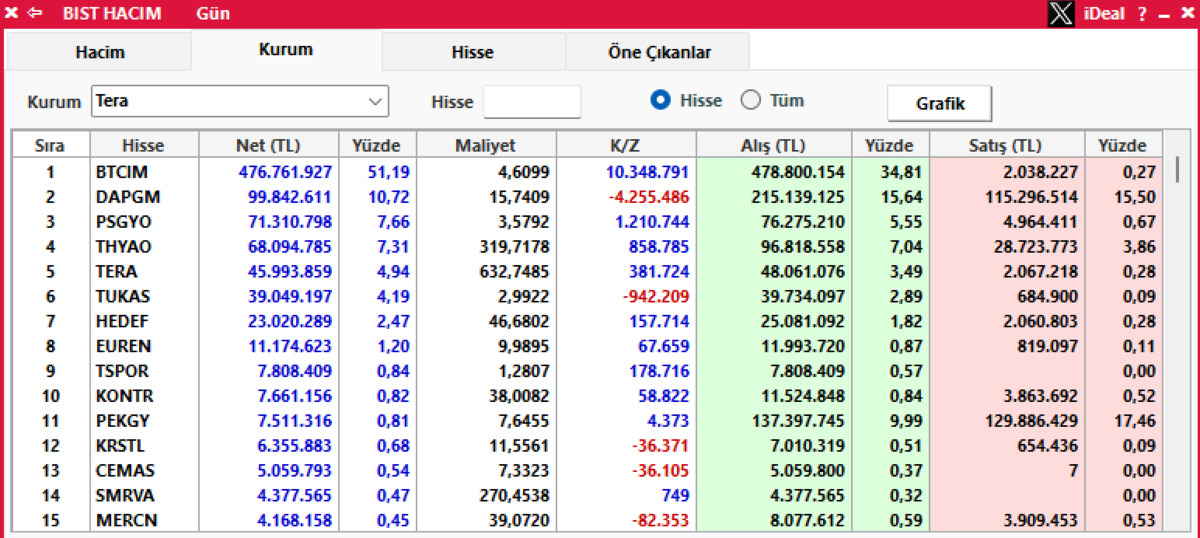Switch to the Hacim tab
Viewport: 1200px width, 538px height.
100,52
